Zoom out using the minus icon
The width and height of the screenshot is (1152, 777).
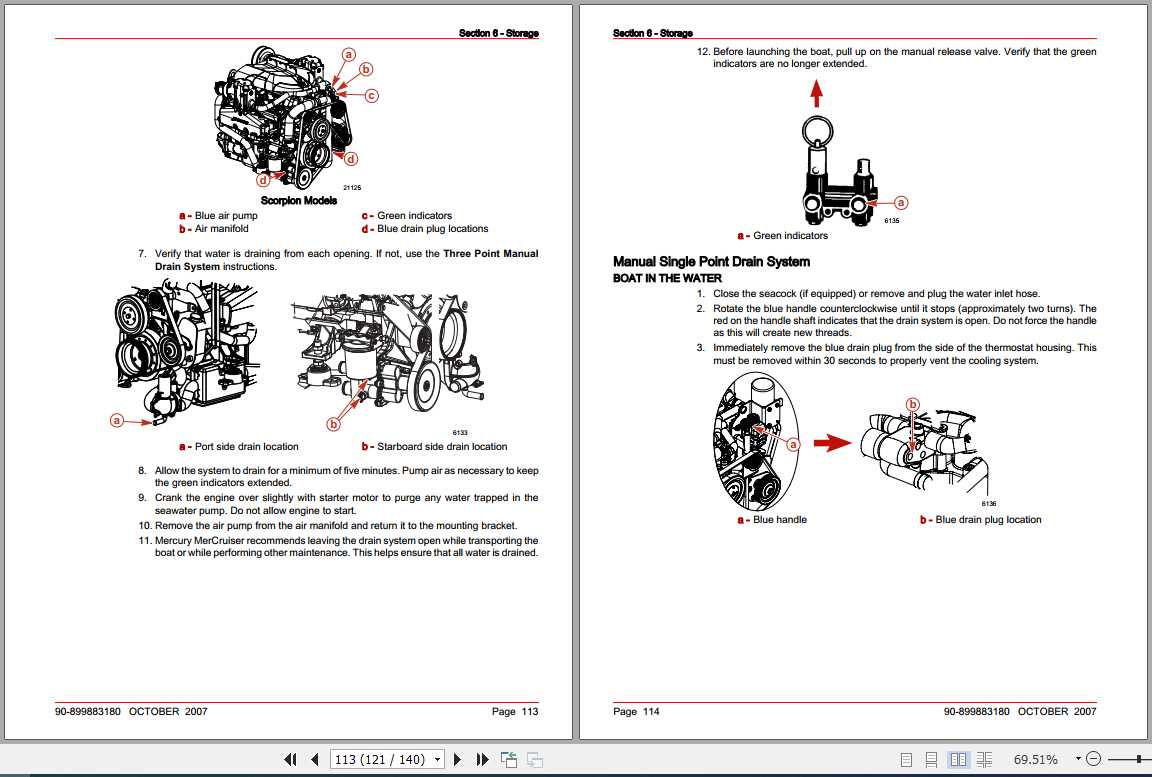[1092, 759]
